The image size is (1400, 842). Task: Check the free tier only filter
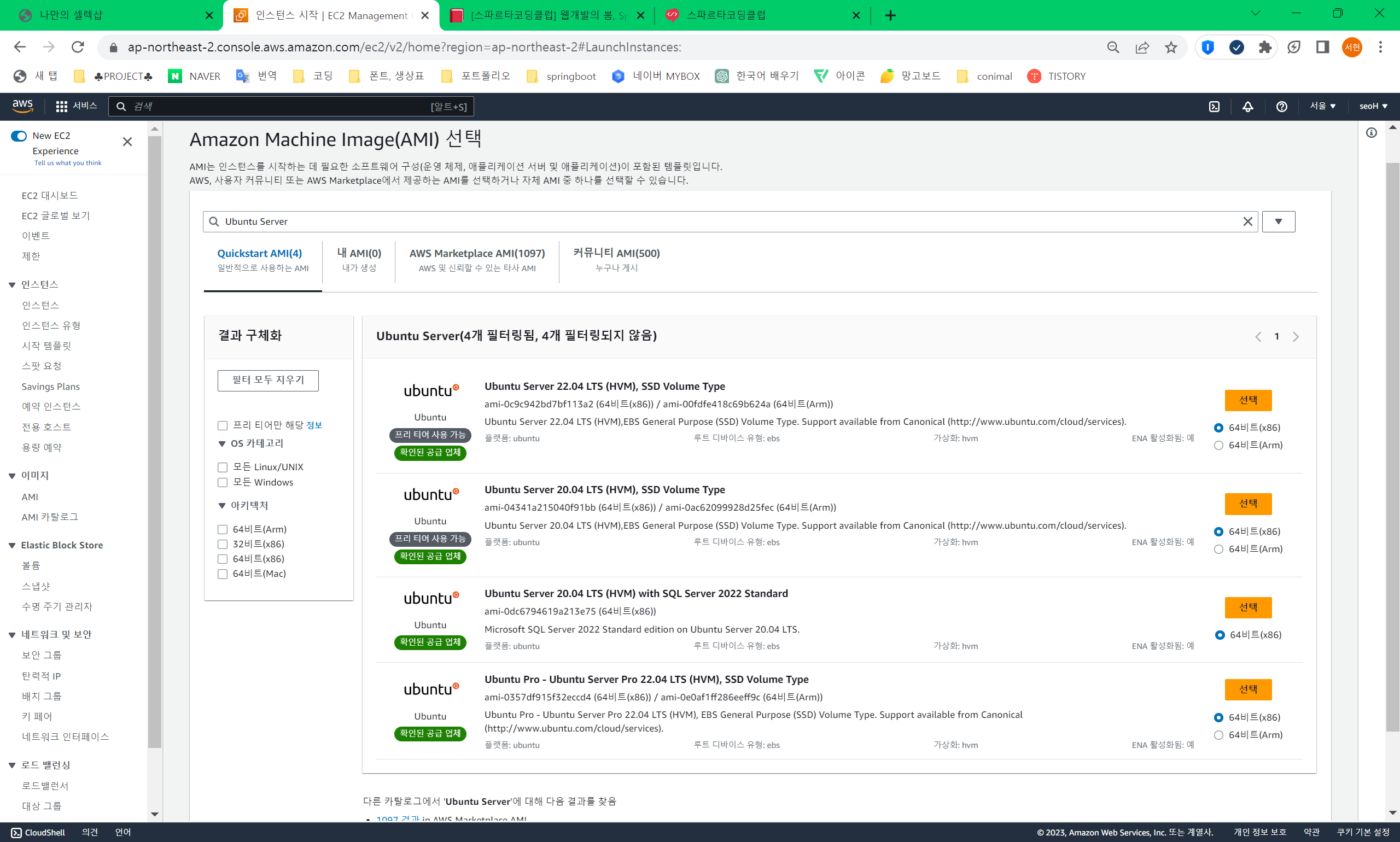[223, 425]
